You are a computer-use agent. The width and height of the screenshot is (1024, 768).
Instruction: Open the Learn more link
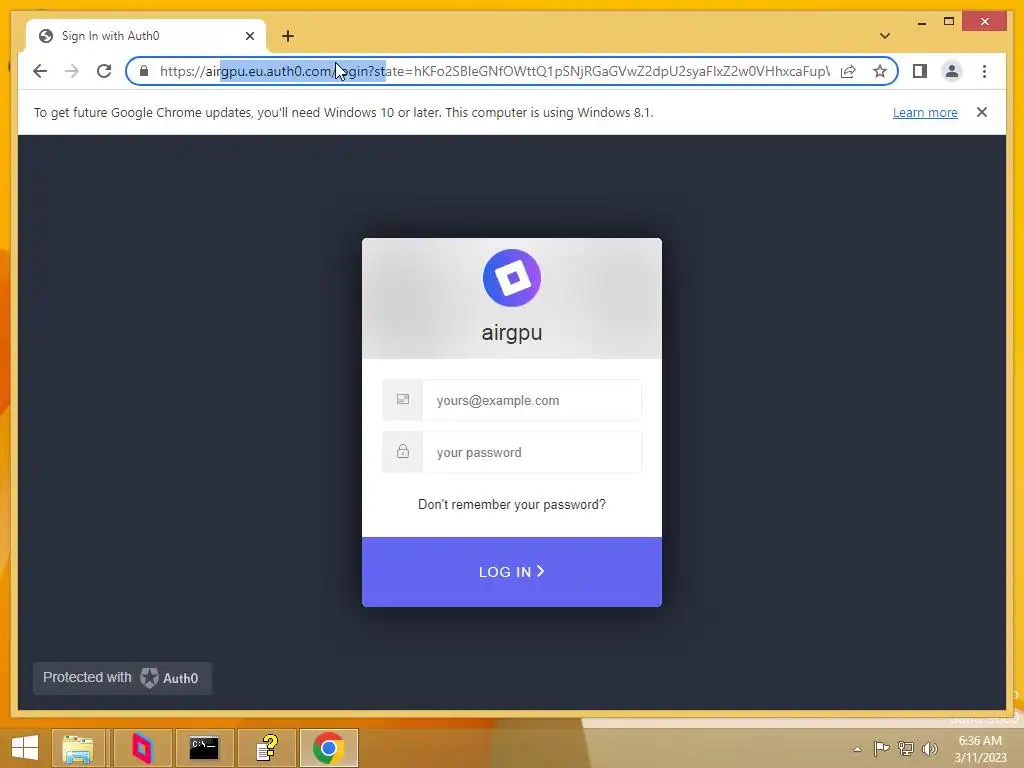point(925,112)
